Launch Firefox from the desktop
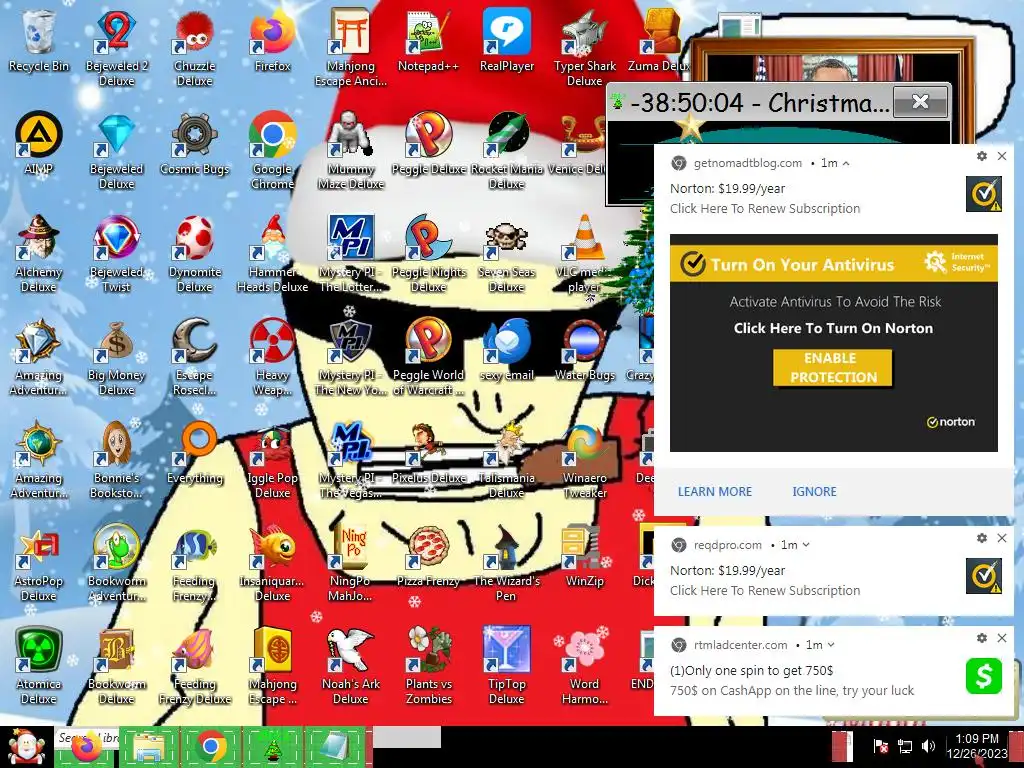Image resolution: width=1024 pixels, height=768 pixels. 272,41
